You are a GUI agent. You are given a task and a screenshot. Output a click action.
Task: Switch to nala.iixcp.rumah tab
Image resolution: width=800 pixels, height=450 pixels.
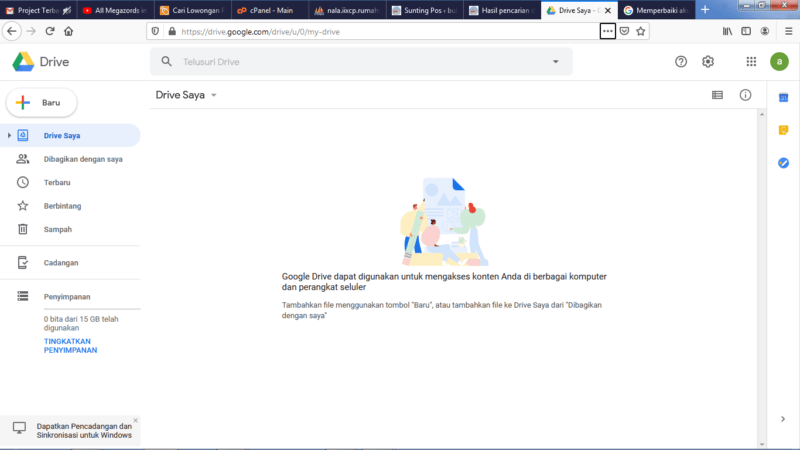click(347, 10)
